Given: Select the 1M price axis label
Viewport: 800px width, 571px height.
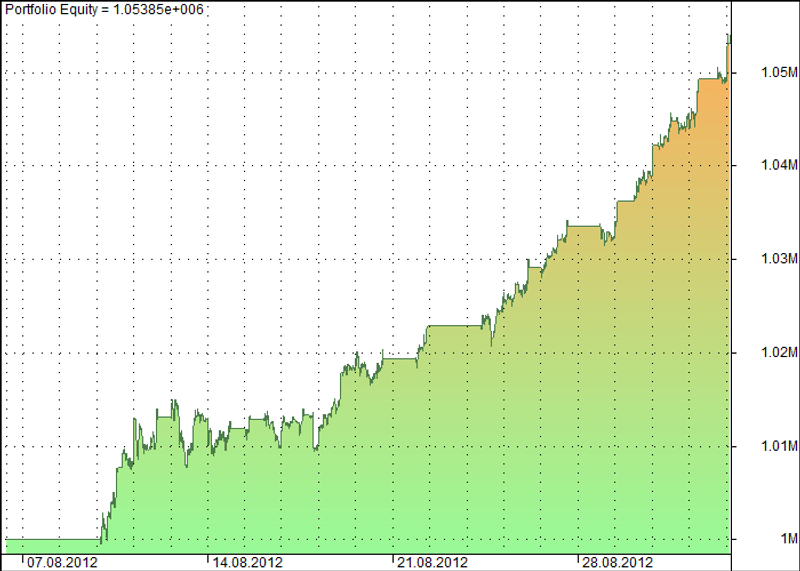Looking at the screenshot, I should [x=788, y=539].
